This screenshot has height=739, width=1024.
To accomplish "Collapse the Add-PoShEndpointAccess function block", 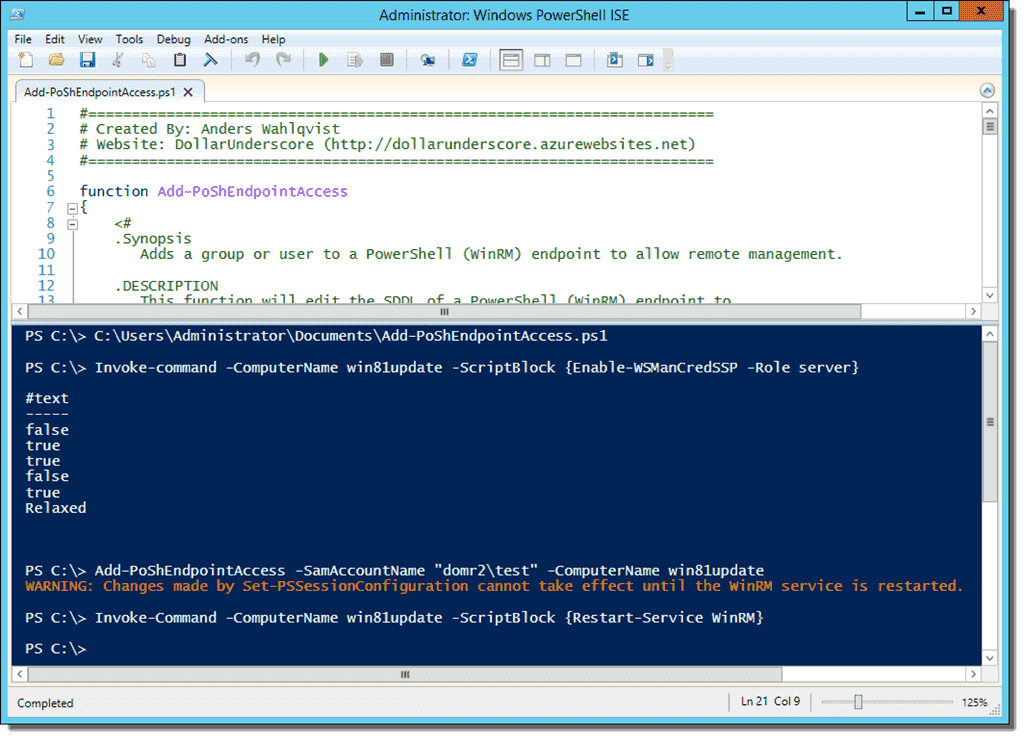I will pos(70,207).
